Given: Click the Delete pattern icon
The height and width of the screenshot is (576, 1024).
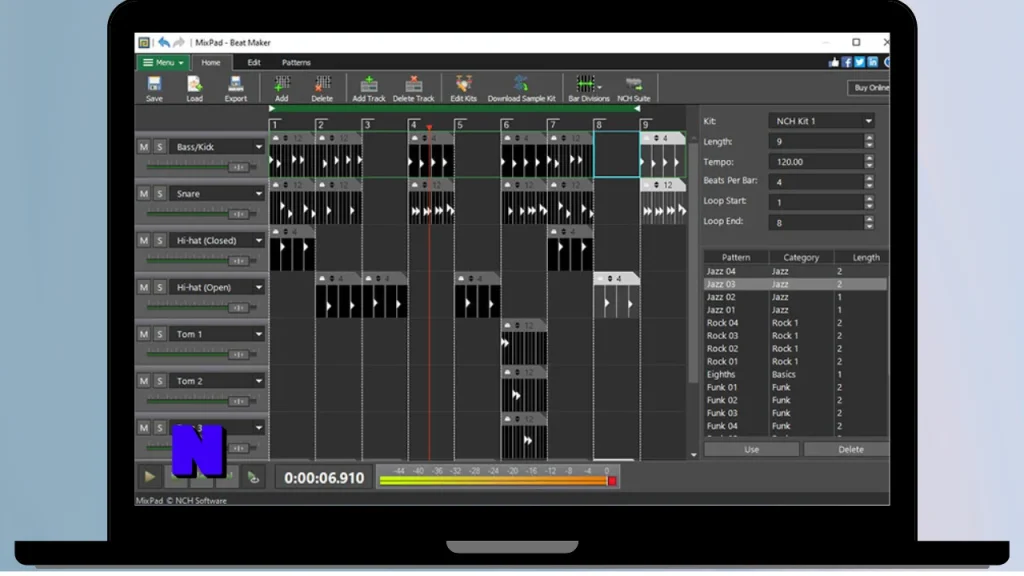Looking at the screenshot, I should (x=322, y=88).
